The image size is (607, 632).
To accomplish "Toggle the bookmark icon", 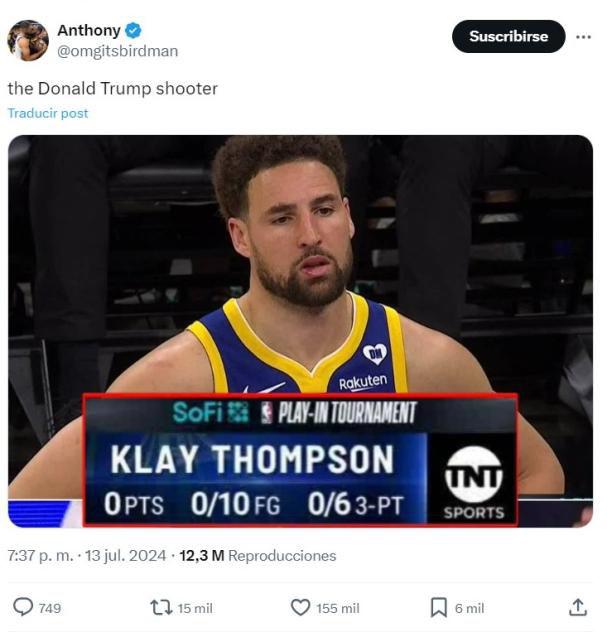I will coord(438,607).
